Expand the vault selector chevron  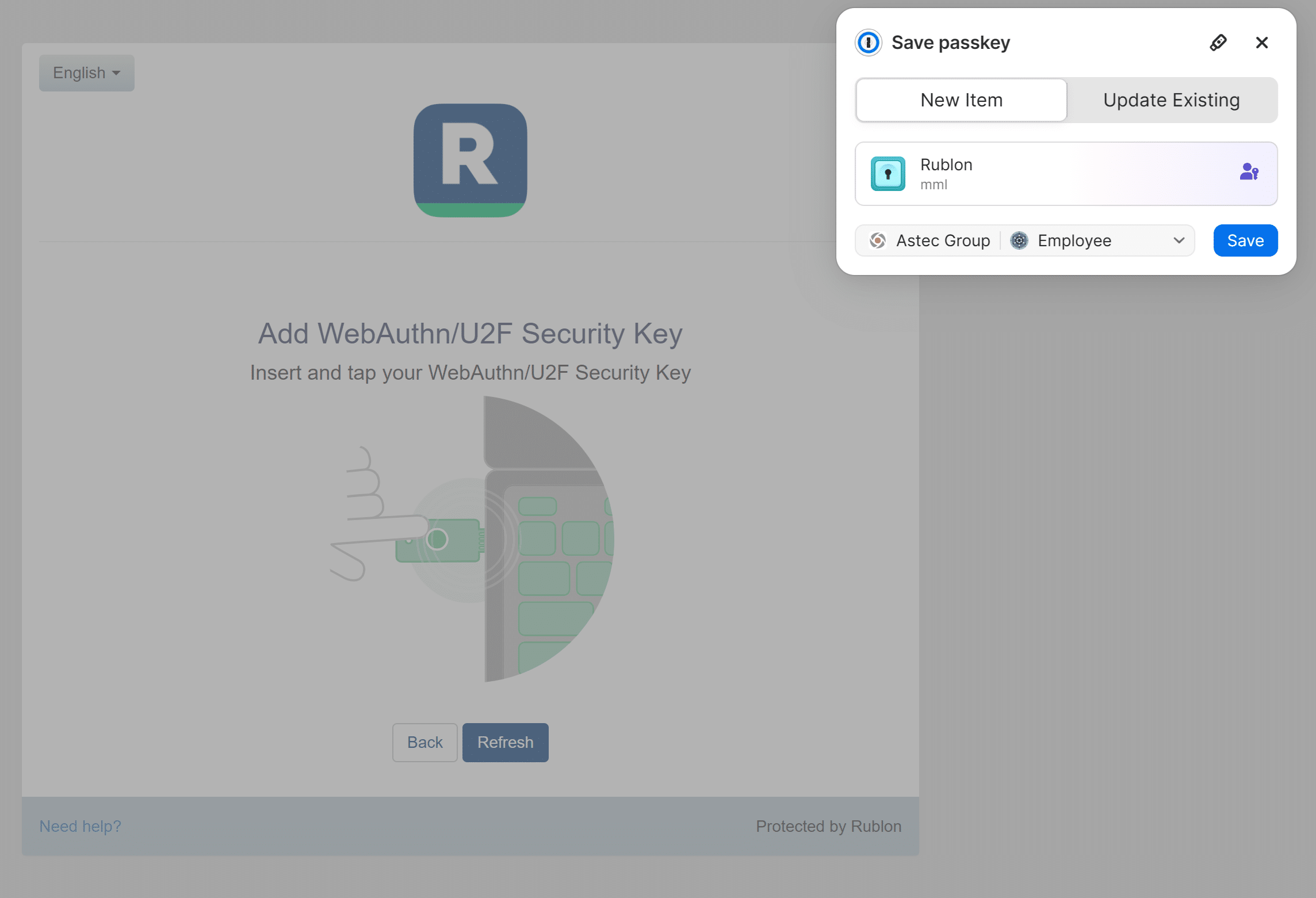coord(1179,240)
